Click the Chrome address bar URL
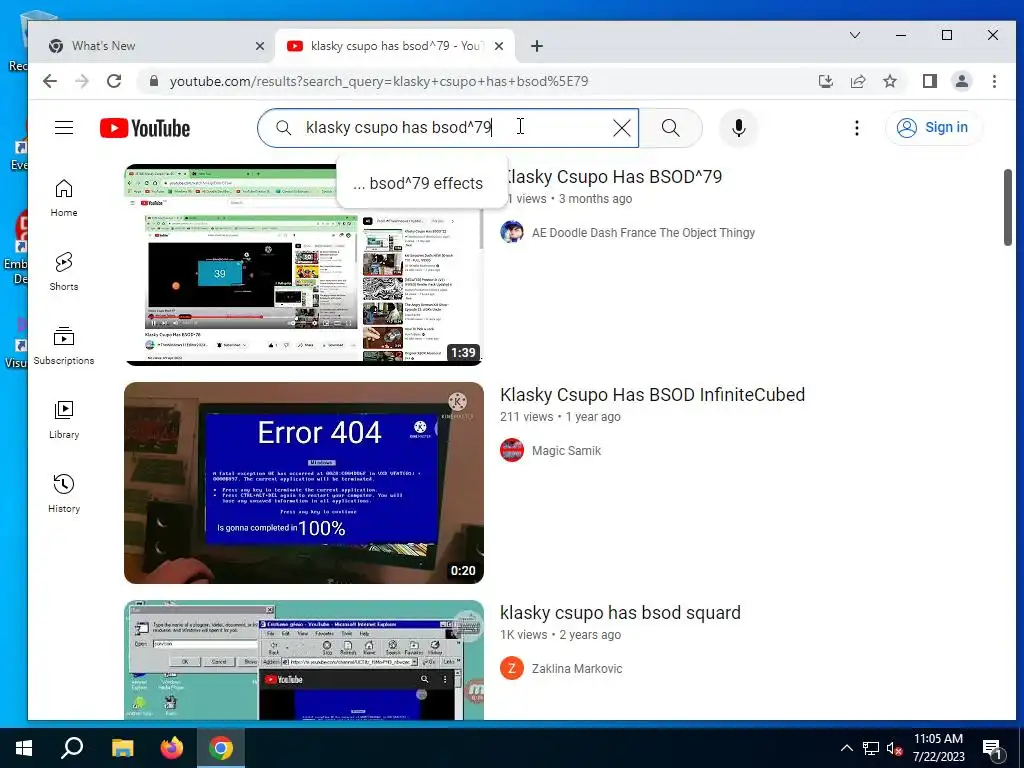This screenshot has width=1024, height=768. click(379, 81)
